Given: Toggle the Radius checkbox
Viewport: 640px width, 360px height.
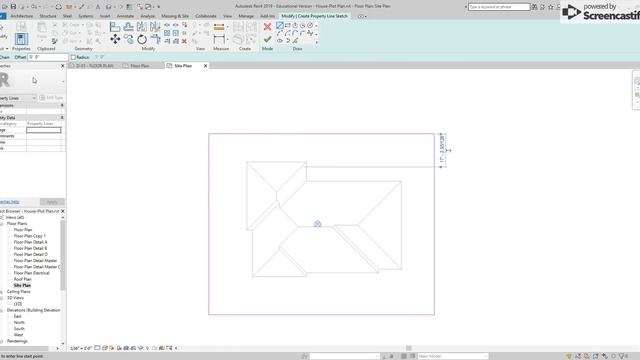Looking at the screenshot, I should click(73, 58).
